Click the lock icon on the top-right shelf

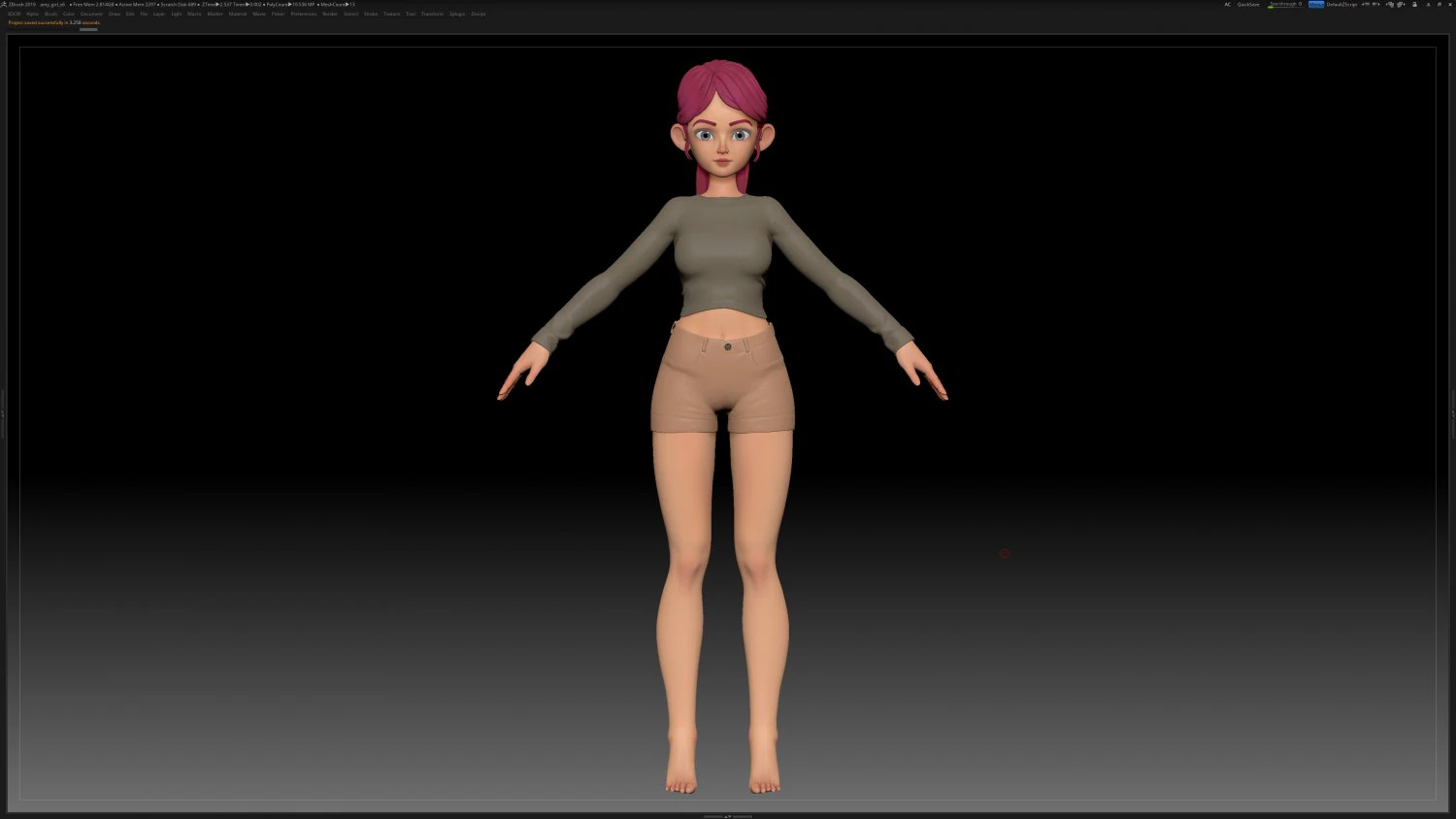1414,4
